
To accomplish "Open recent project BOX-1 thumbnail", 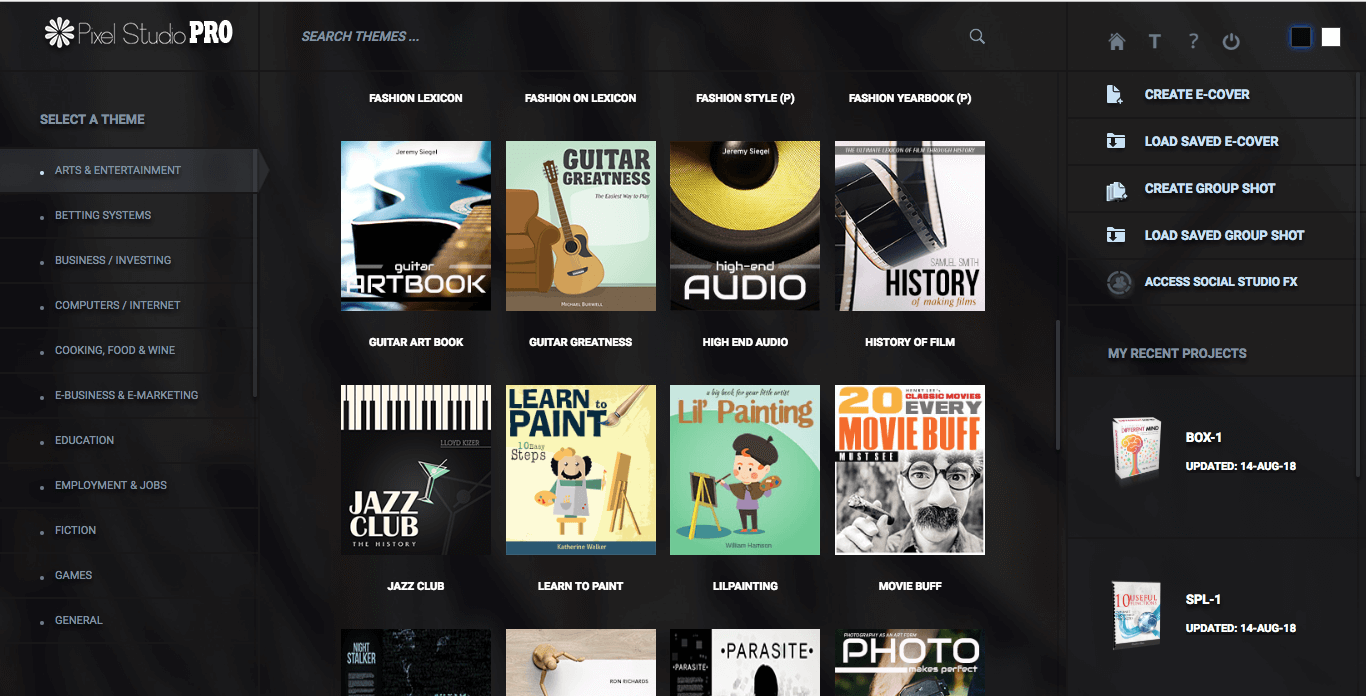I will (1137, 450).
